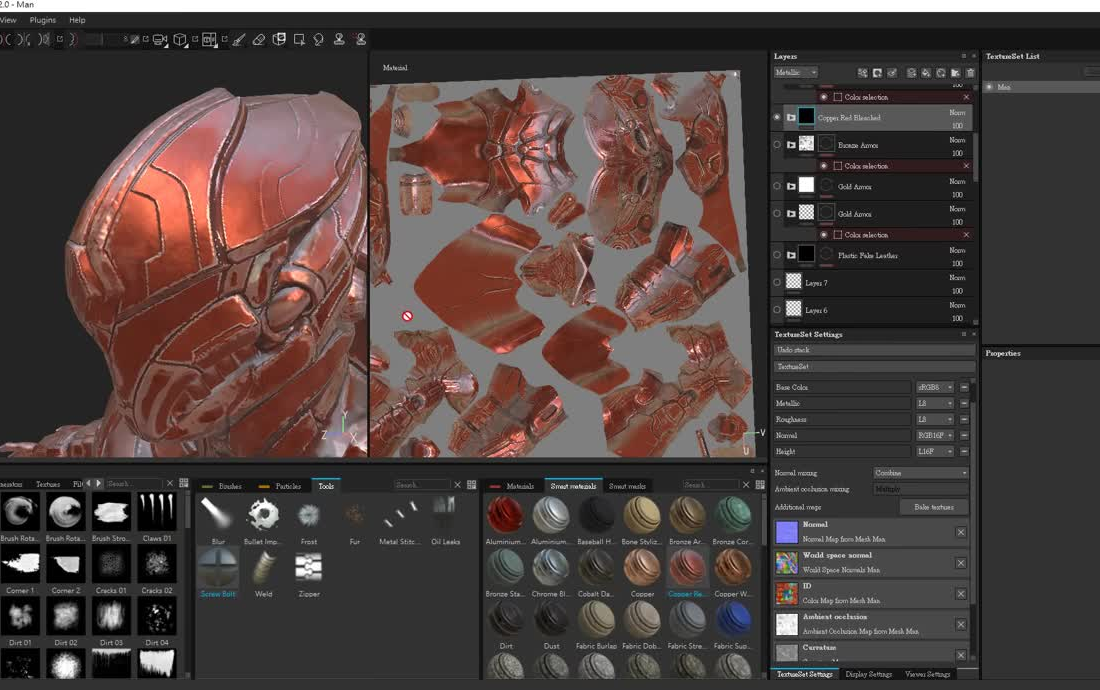Pick the Screw Bolt tool preset
This screenshot has height=690, width=1100.
[x=218, y=569]
